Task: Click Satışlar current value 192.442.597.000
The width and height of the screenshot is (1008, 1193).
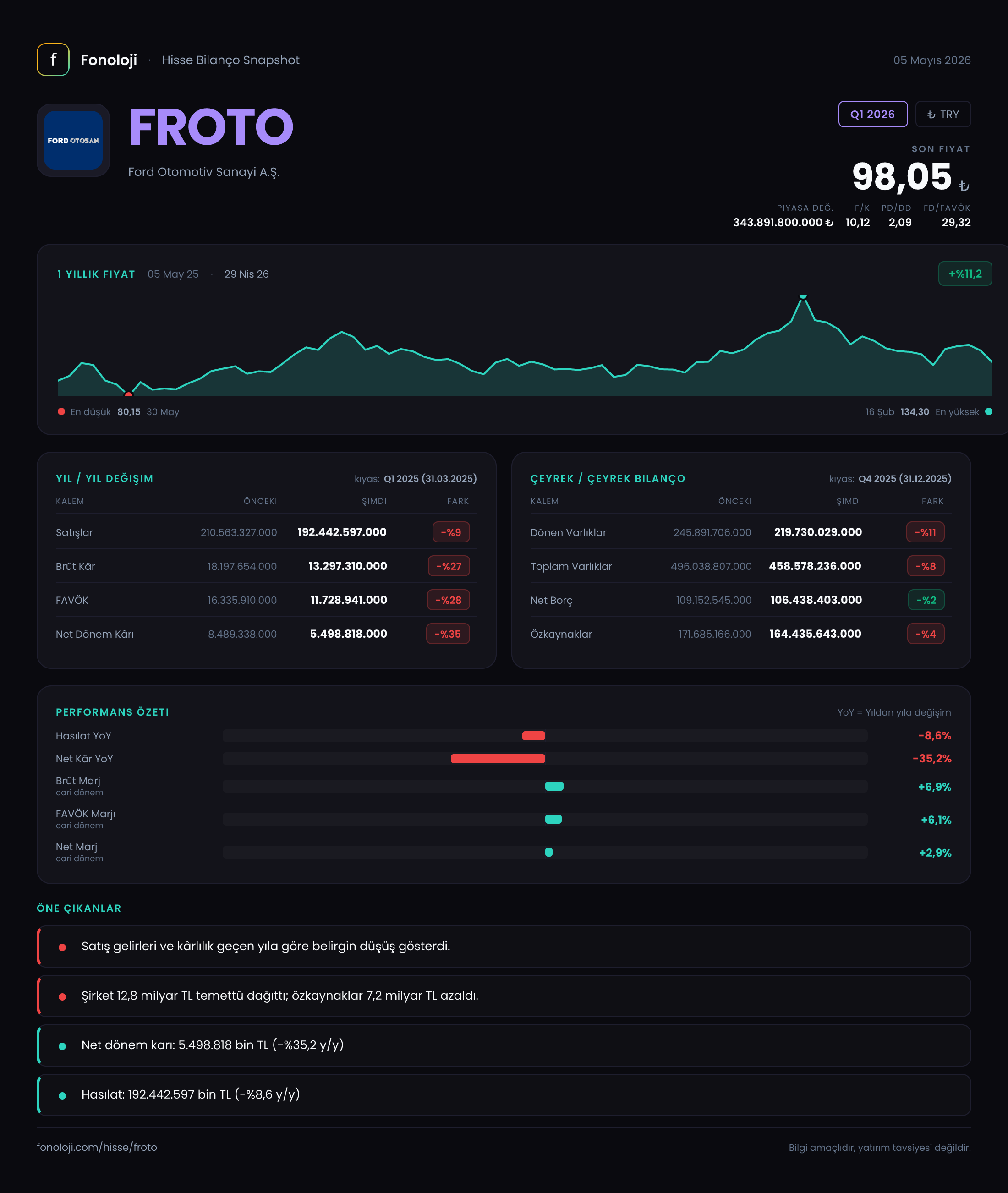Action: pyautogui.click(x=342, y=532)
